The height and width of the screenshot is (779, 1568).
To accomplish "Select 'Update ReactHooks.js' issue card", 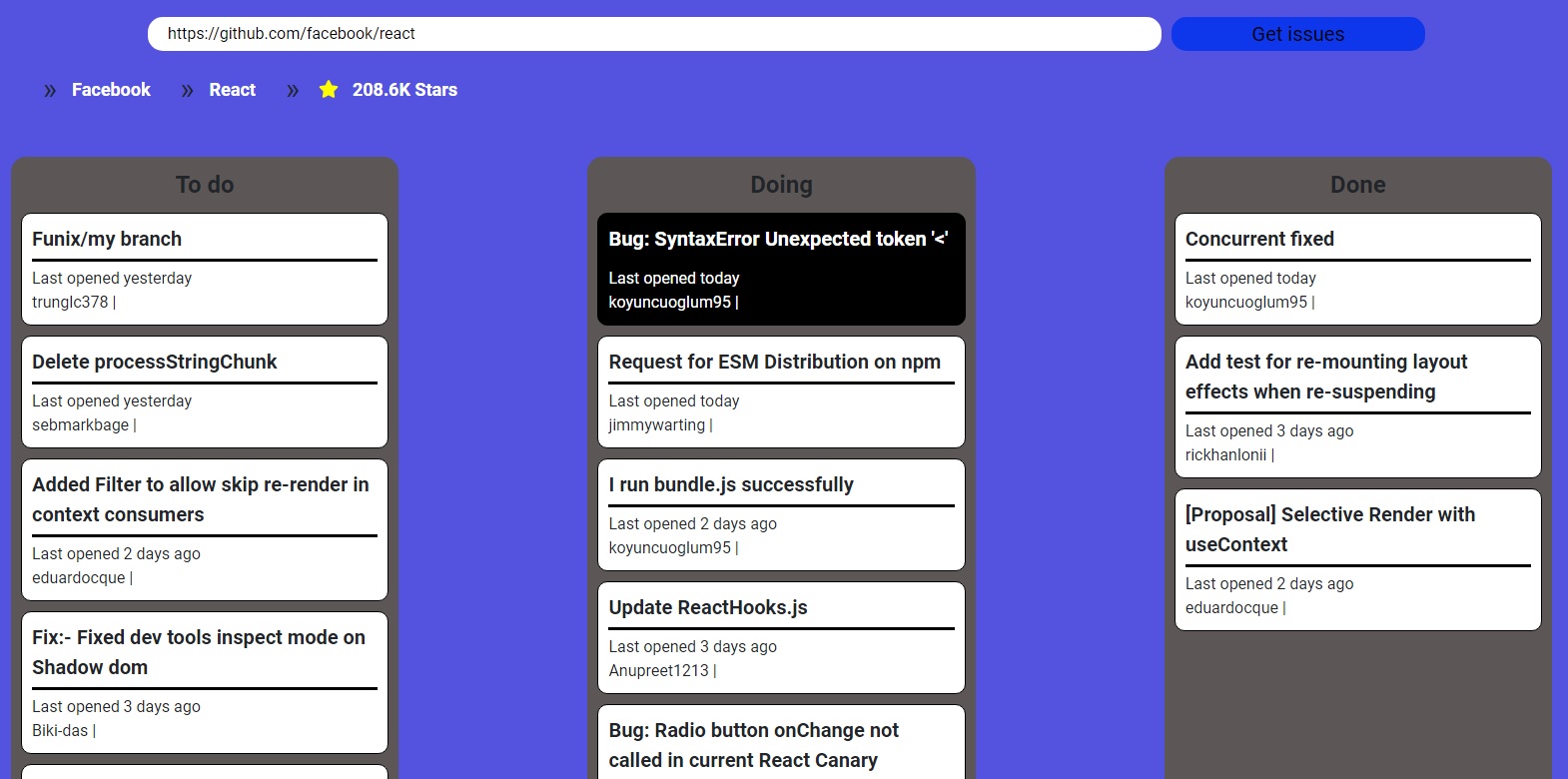I will (x=781, y=637).
